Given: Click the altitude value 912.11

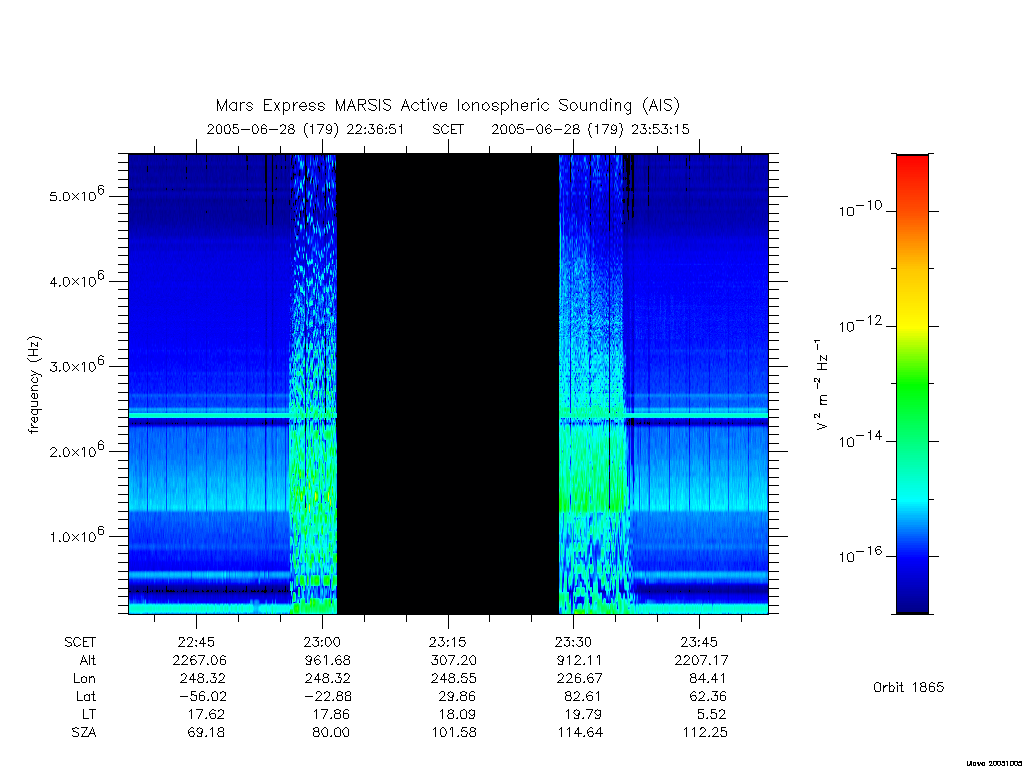Looking at the screenshot, I should (x=579, y=660).
